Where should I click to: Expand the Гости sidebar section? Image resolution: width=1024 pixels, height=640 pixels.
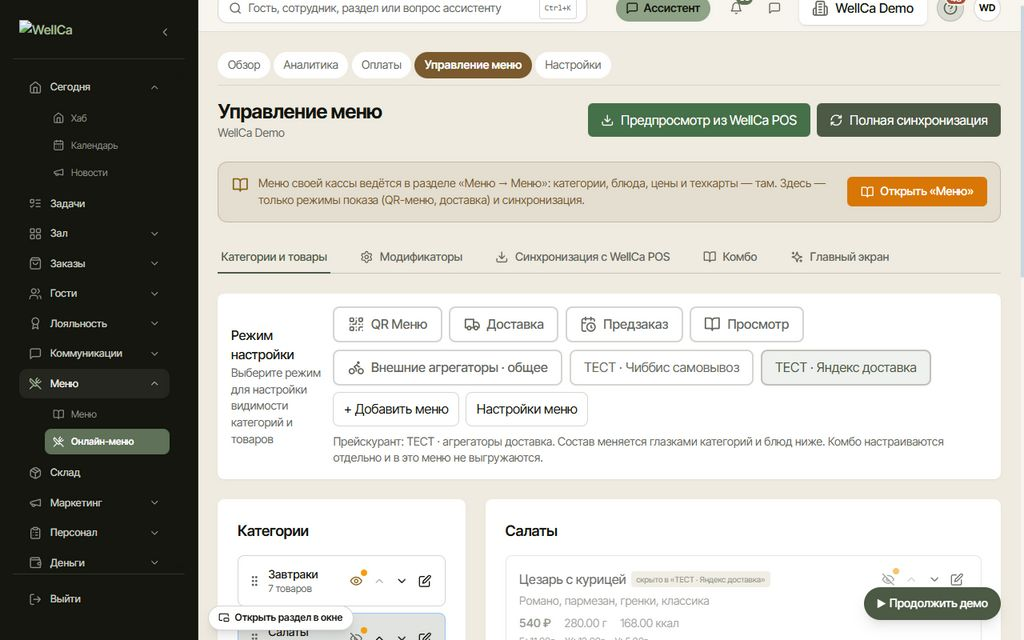pos(154,294)
